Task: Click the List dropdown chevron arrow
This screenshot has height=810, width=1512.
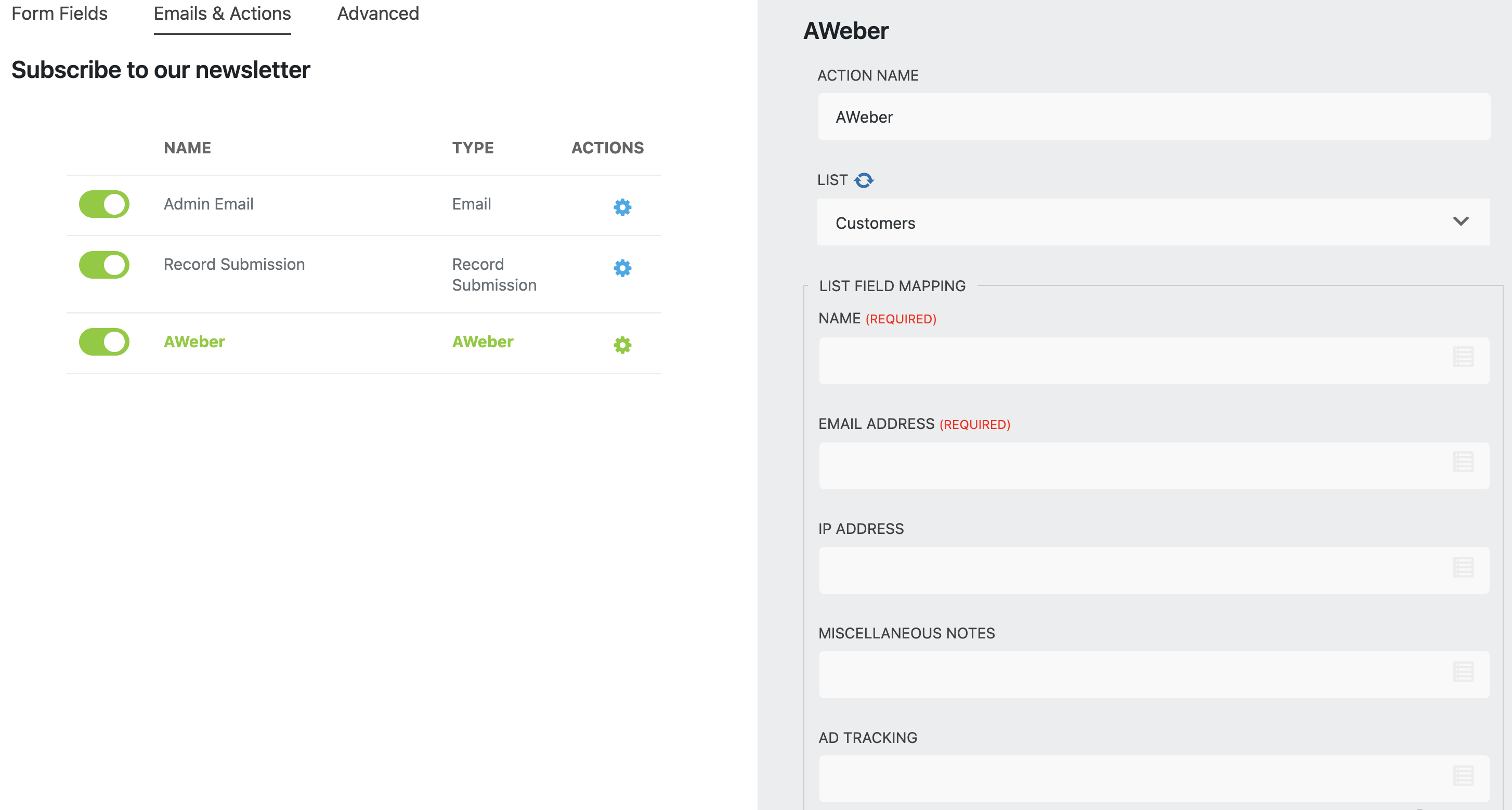Action: click(1461, 221)
